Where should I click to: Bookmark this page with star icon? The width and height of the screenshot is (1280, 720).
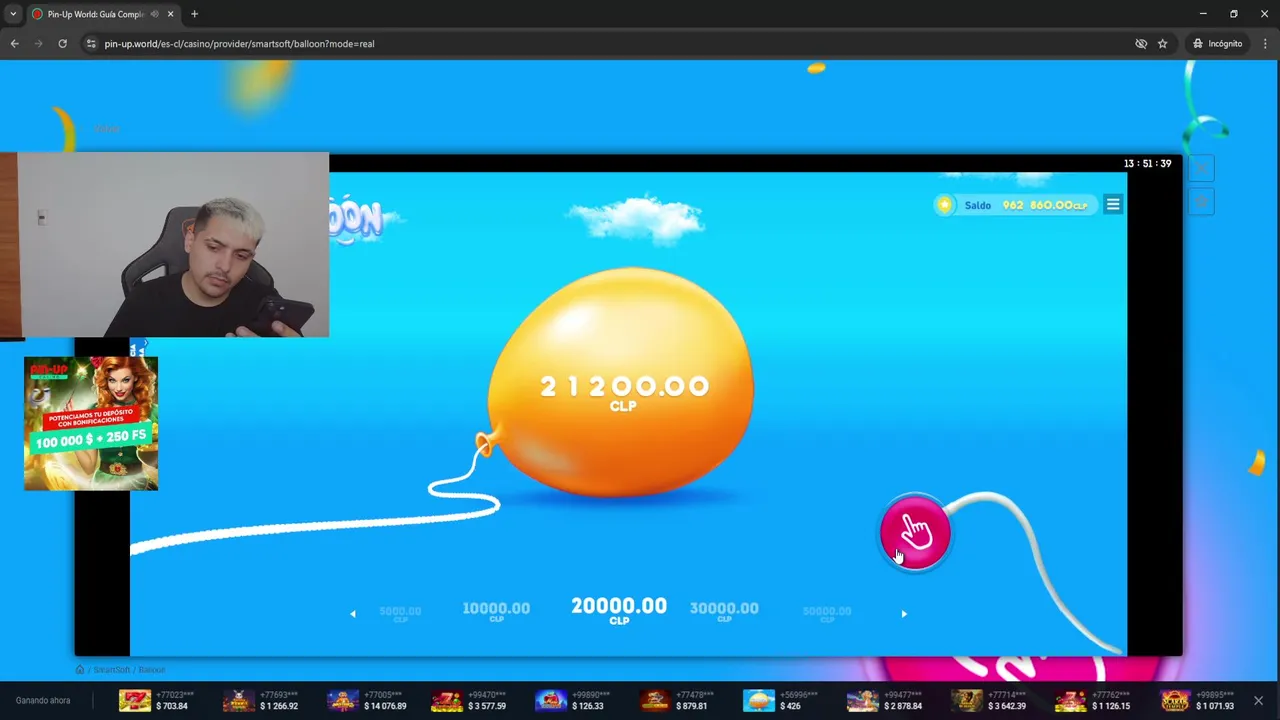tap(1162, 44)
